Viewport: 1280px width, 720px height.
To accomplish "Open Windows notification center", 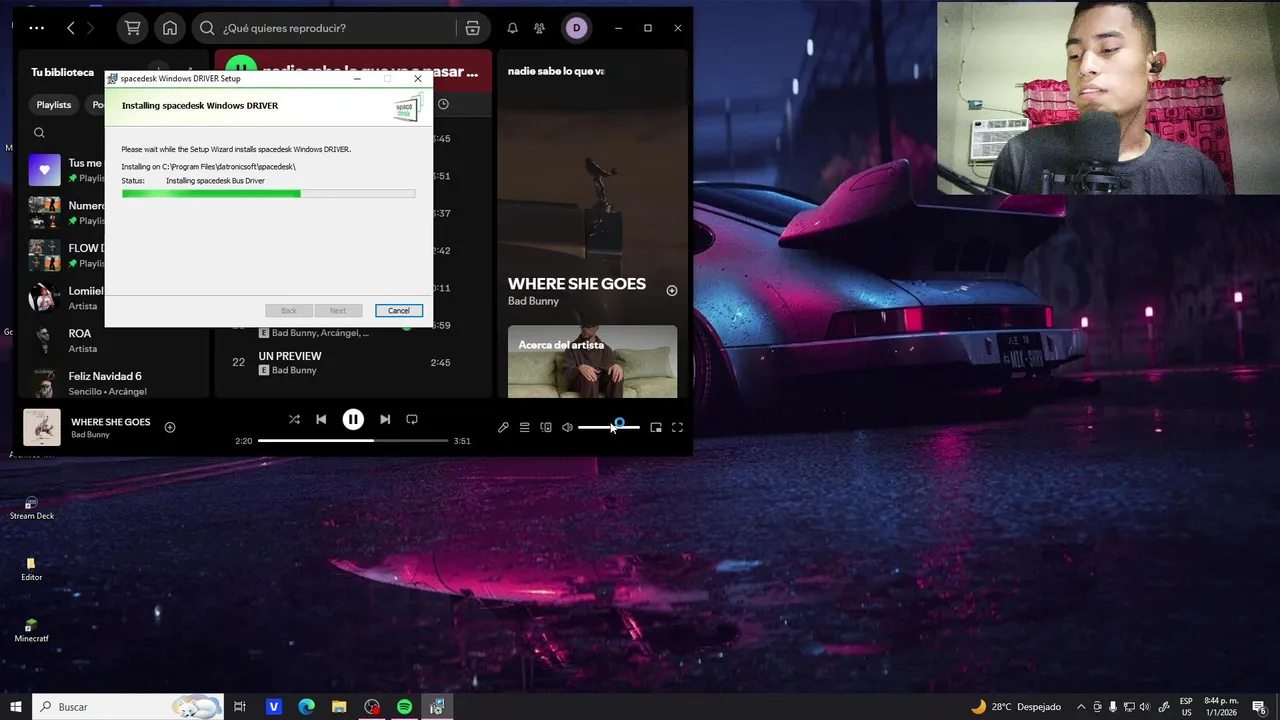I will [x=1259, y=707].
